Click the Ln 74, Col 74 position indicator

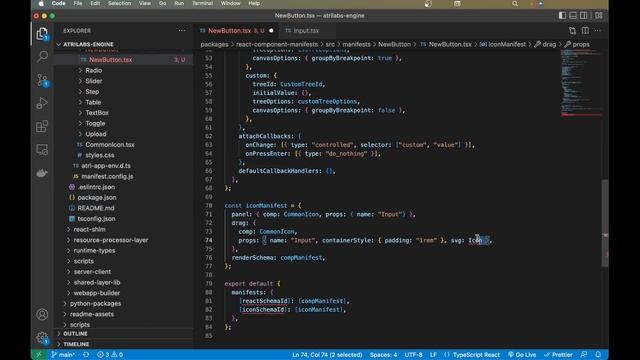point(327,355)
